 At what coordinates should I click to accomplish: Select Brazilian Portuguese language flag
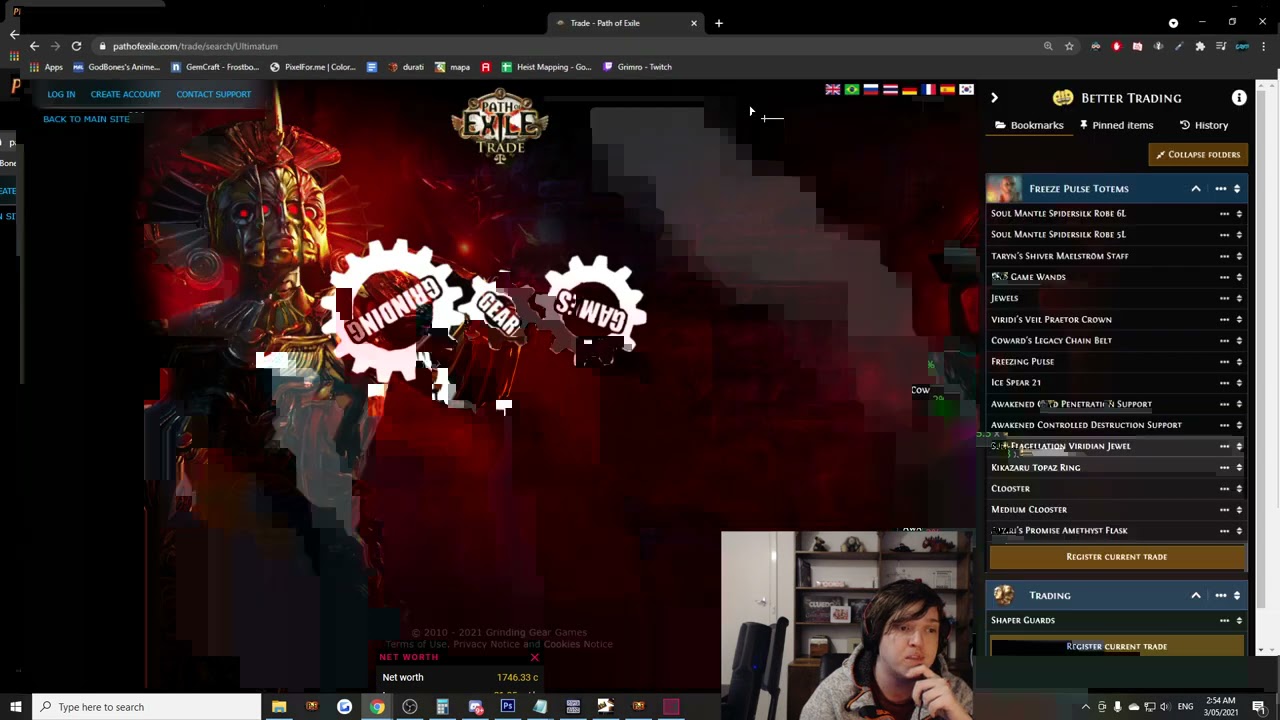[x=852, y=90]
